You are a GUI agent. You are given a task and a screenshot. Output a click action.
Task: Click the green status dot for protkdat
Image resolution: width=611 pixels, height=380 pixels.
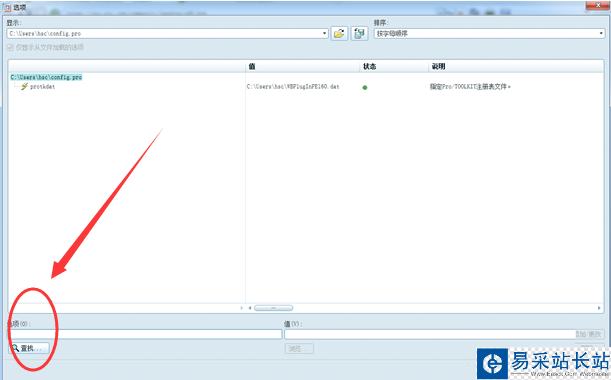click(365, 88)
